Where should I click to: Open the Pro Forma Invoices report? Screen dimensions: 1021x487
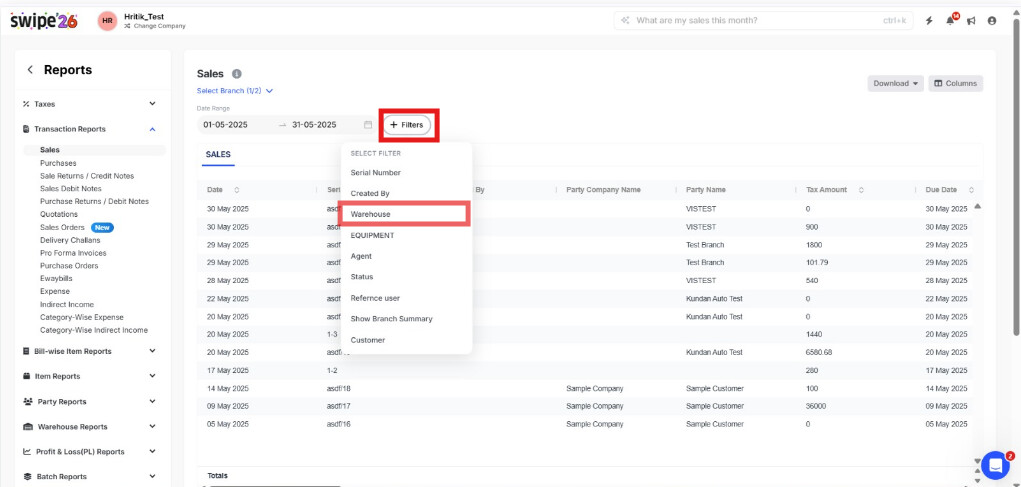(73, 253)
